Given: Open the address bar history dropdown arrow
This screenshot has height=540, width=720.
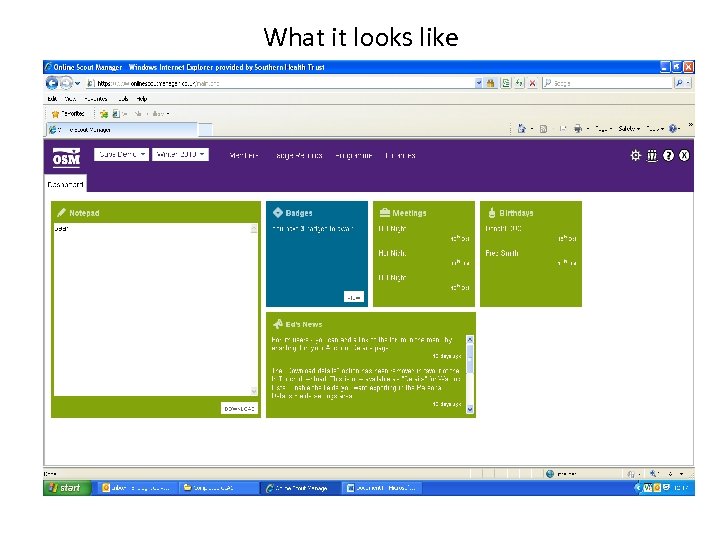Looking at the screenshot, I should [x=478, y=83].
